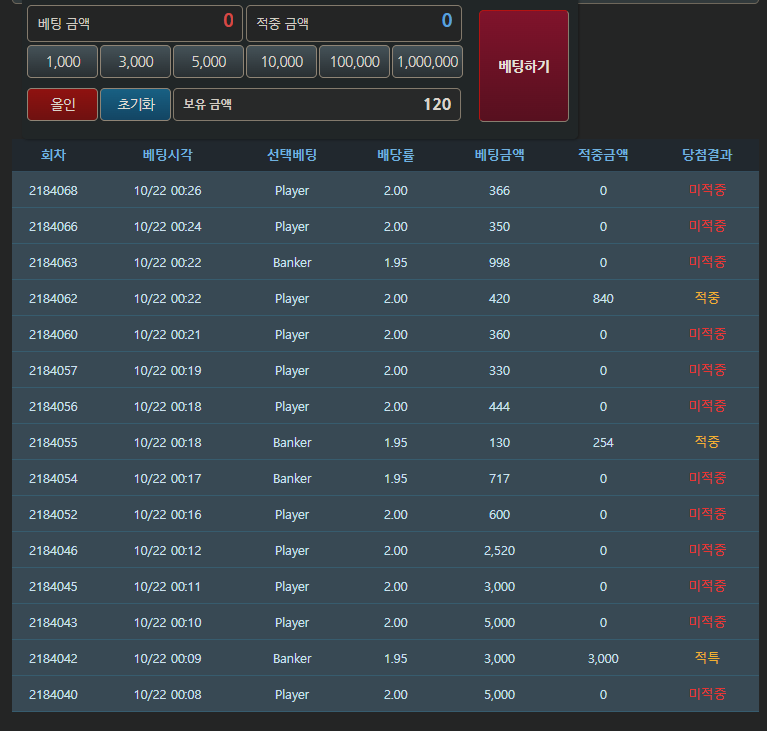Click 적특 result in round 2184042 row

click(x=707, y=658)
